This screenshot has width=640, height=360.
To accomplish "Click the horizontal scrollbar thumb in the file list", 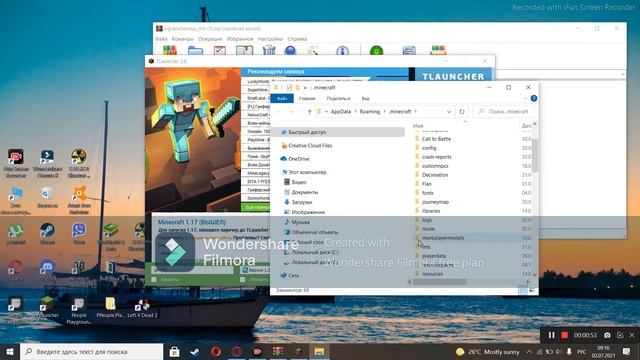I will point(440,282).
